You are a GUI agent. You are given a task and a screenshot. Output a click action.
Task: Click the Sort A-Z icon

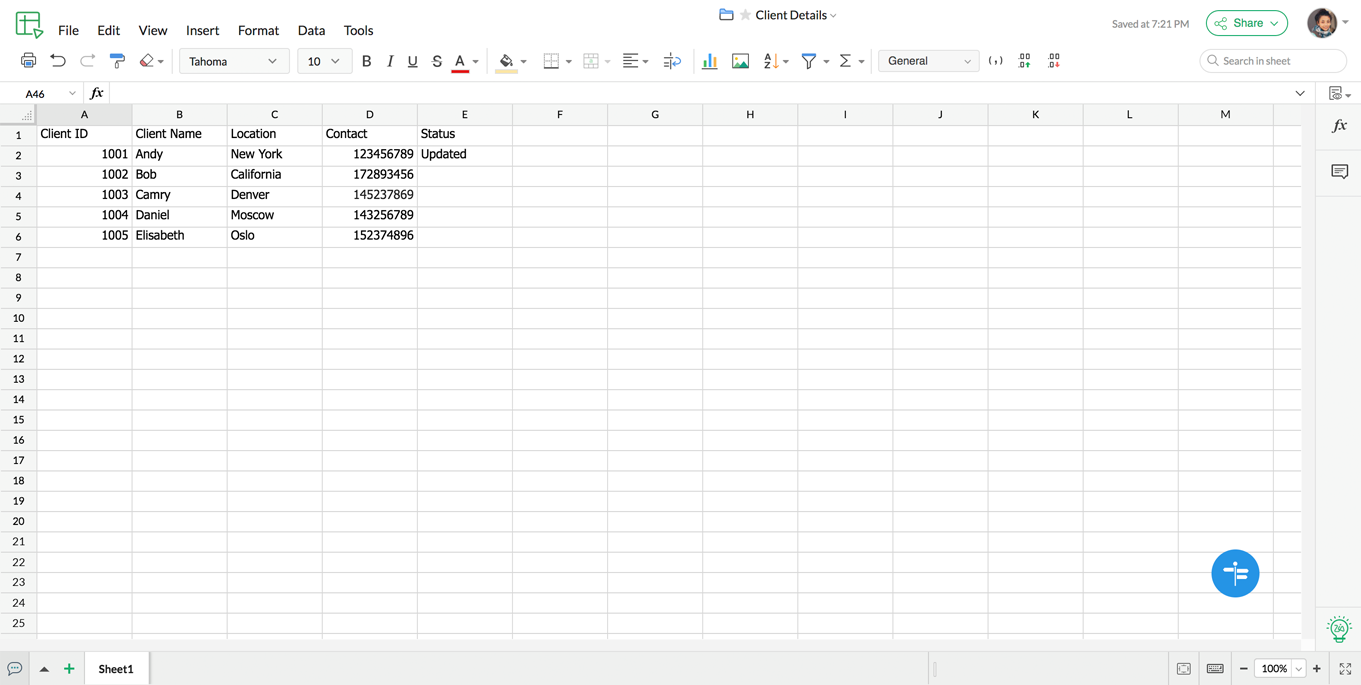(x=770, y=61)
